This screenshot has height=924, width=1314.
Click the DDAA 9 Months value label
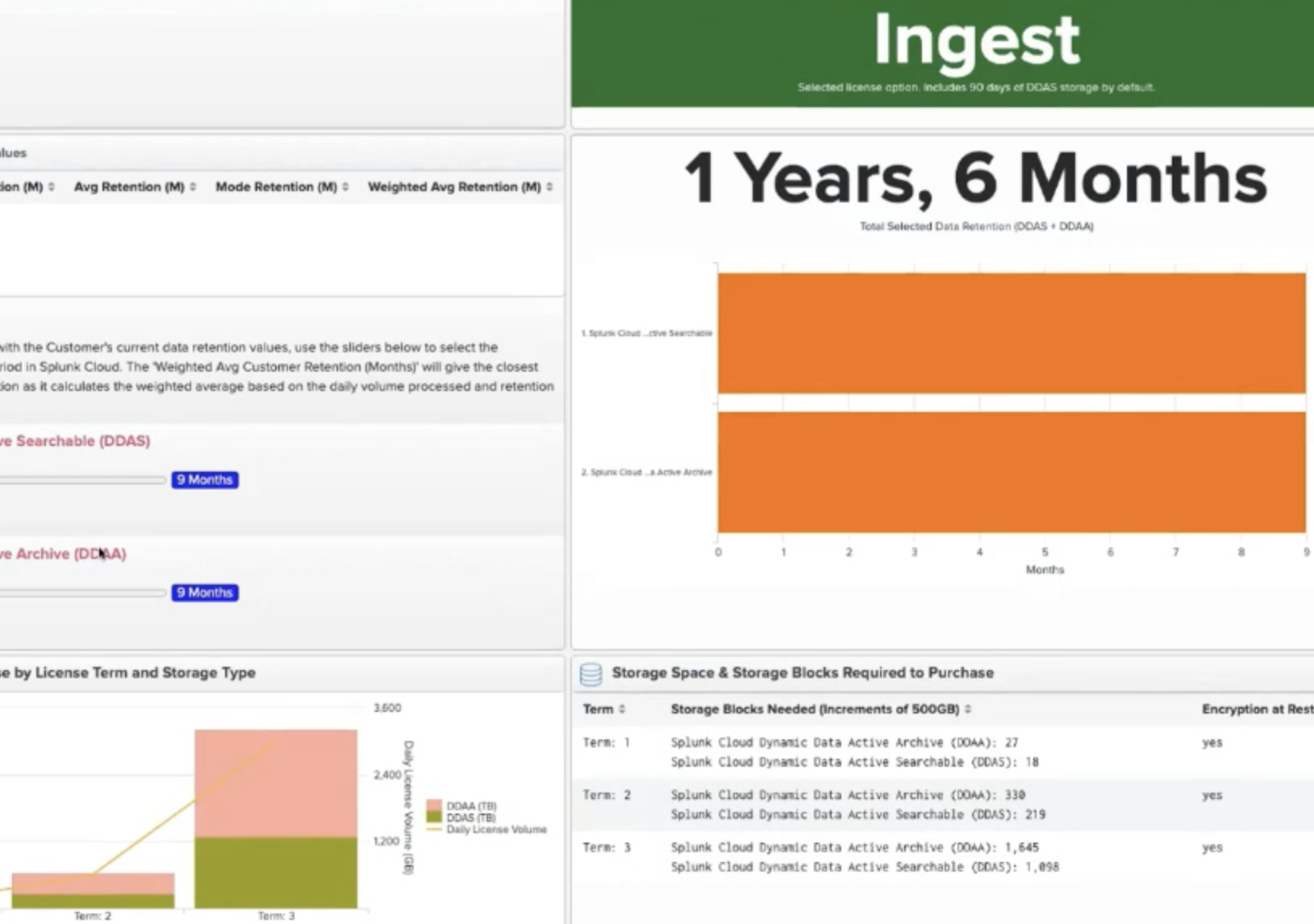pos(205,593)
